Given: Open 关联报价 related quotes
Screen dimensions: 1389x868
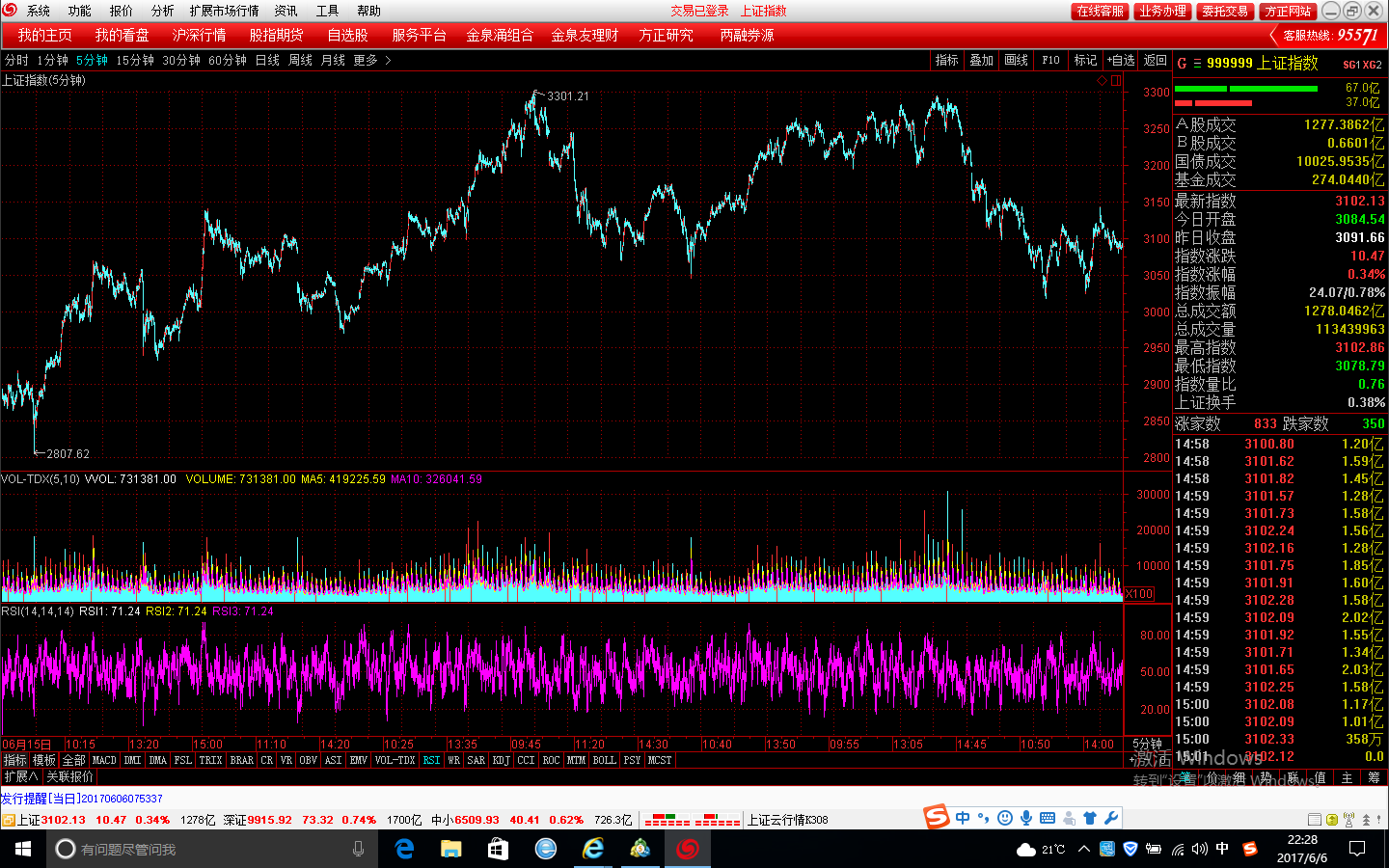Looking at the screenshot, I should [69, 776].
